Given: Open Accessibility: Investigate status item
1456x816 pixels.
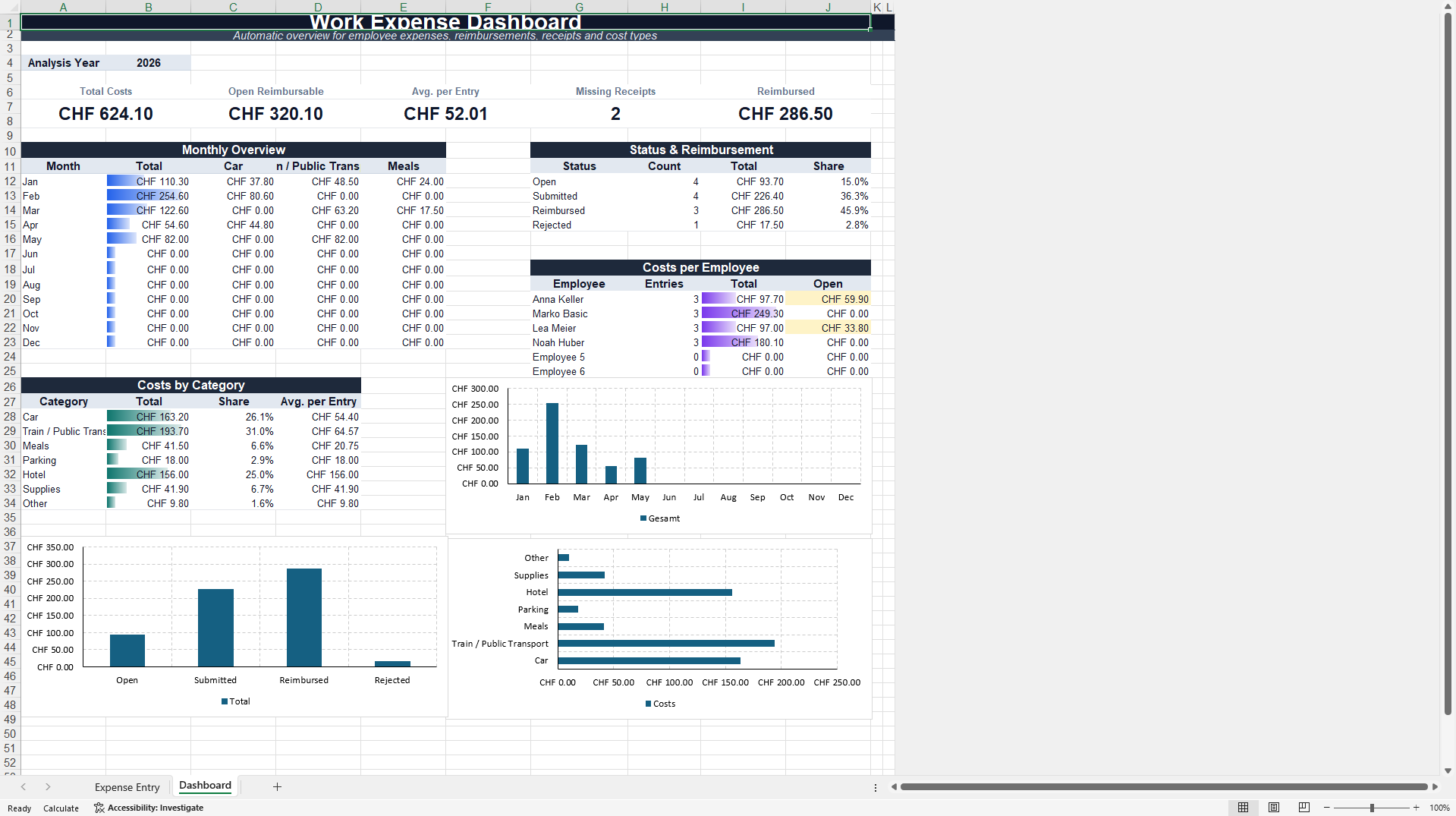Looking at the screenshot, I should coord(149,808).
